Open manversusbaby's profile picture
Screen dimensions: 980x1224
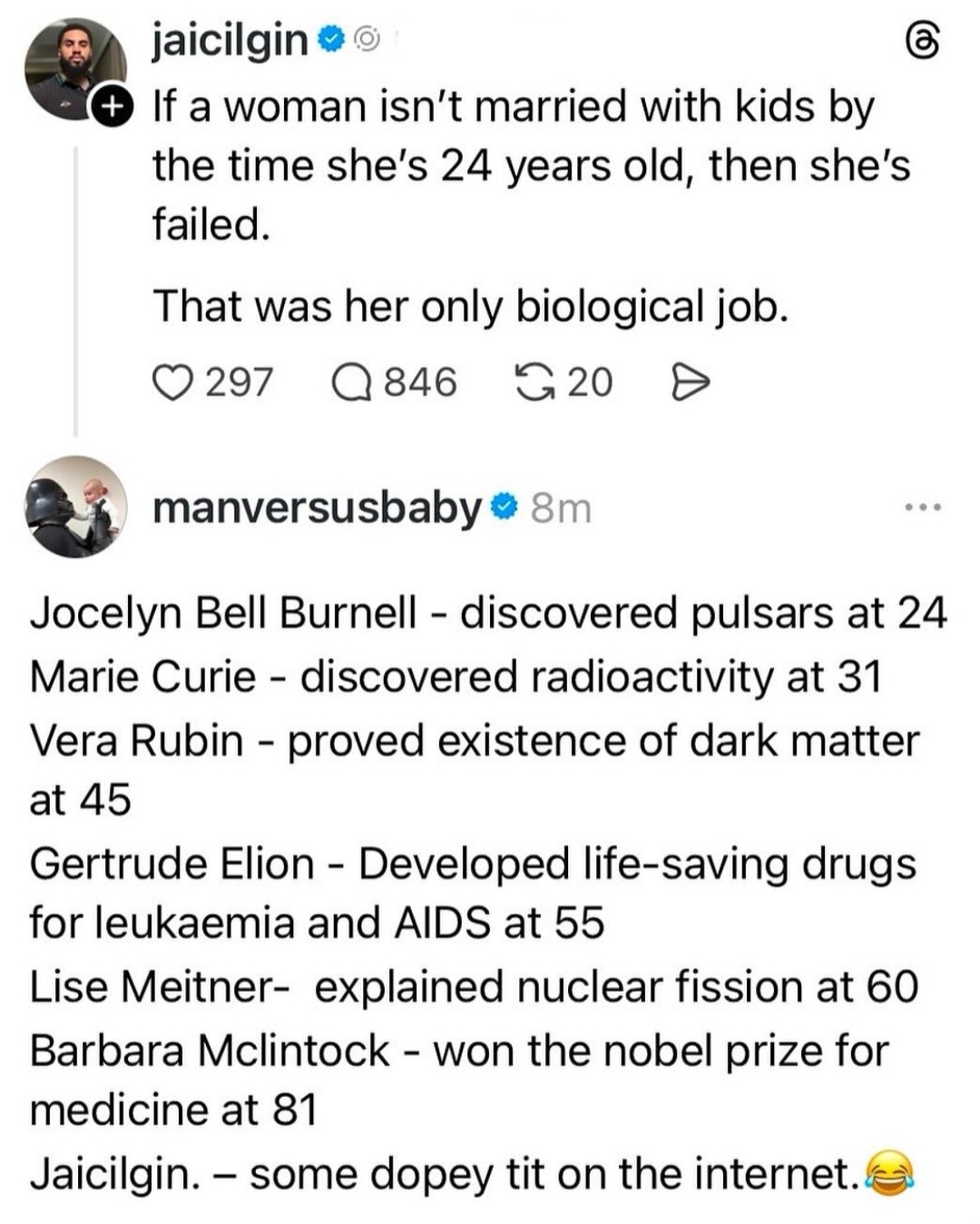click(74, 506)
